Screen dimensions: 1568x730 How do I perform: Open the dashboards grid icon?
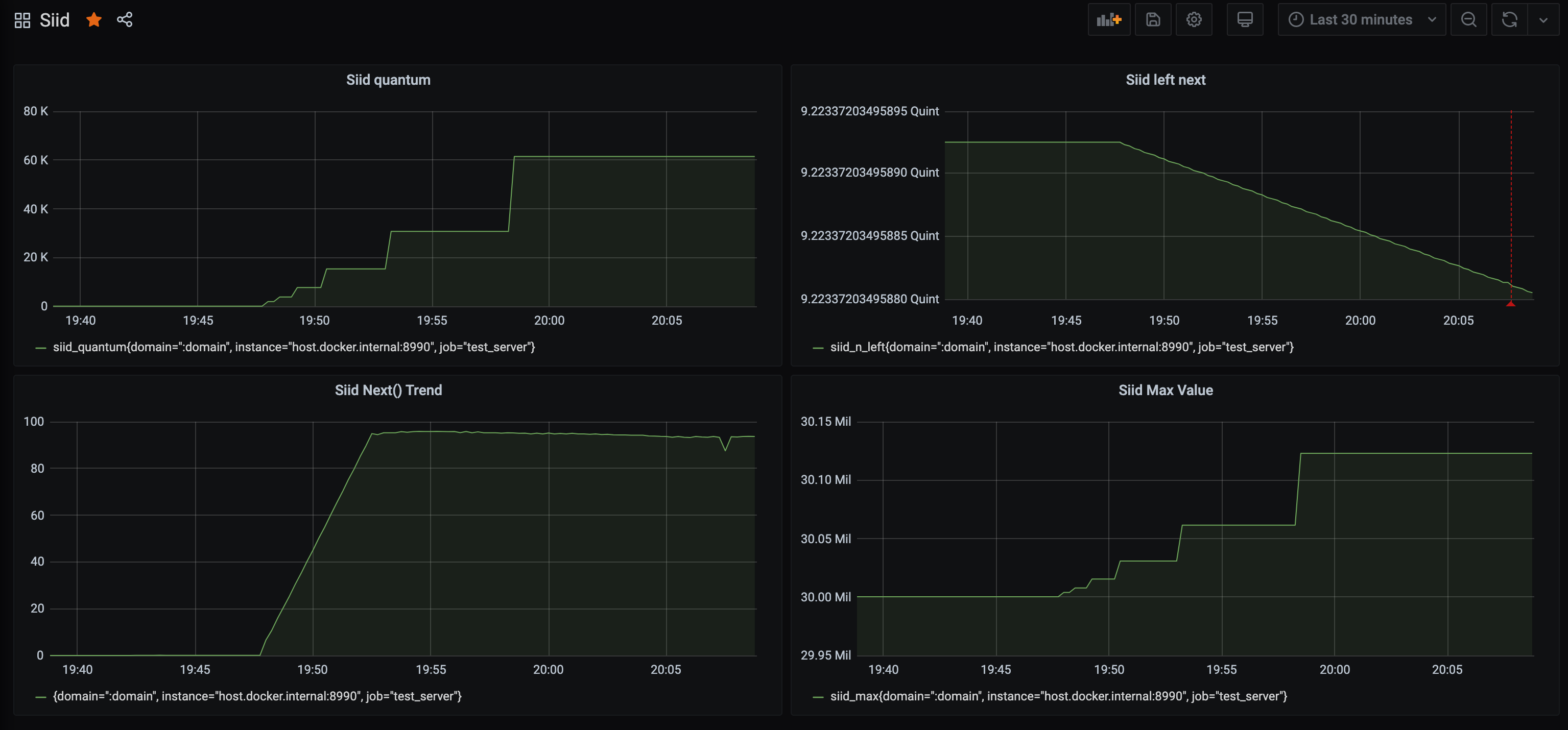(22, 20)
